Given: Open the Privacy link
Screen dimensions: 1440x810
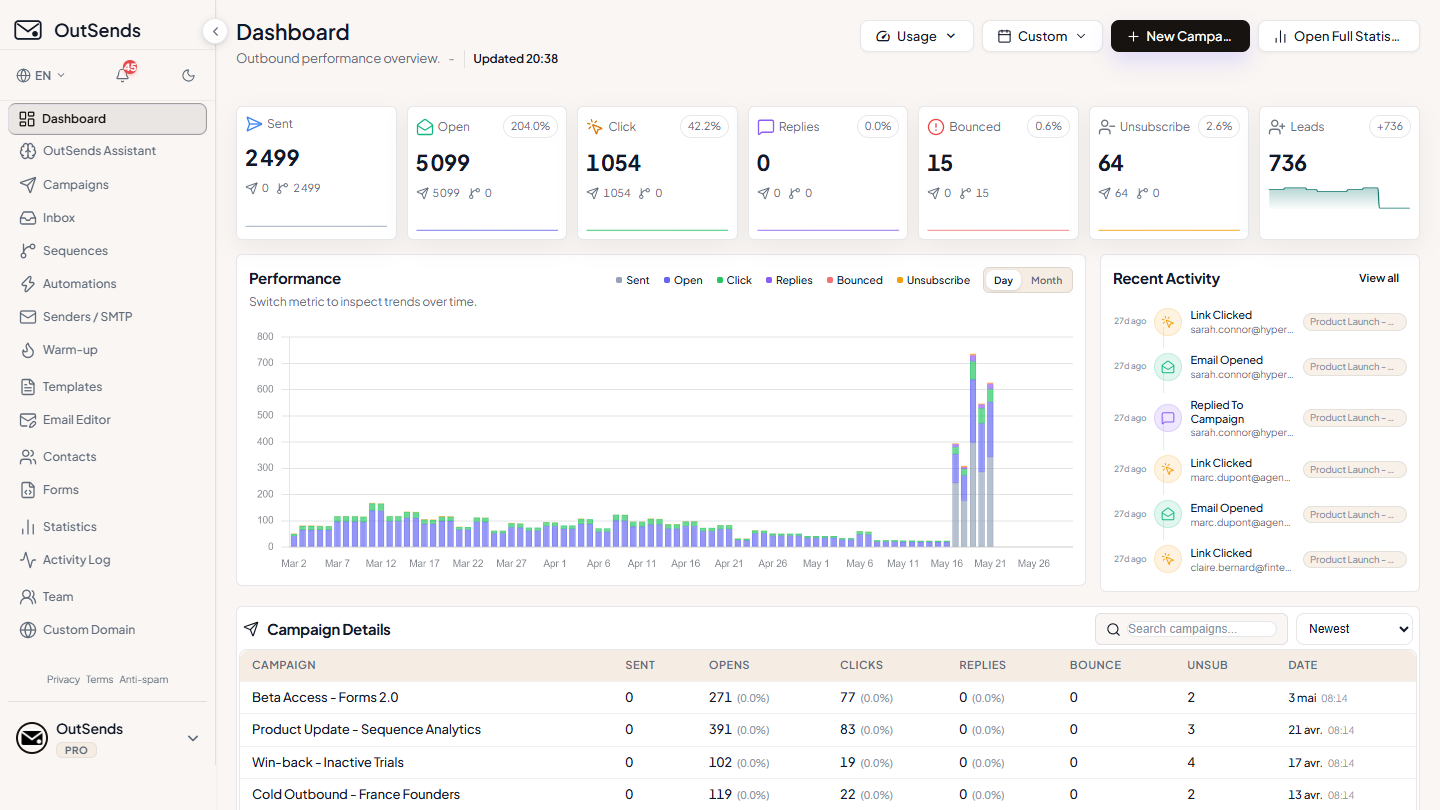Looking at the screenshot, I should click(63, 679).
